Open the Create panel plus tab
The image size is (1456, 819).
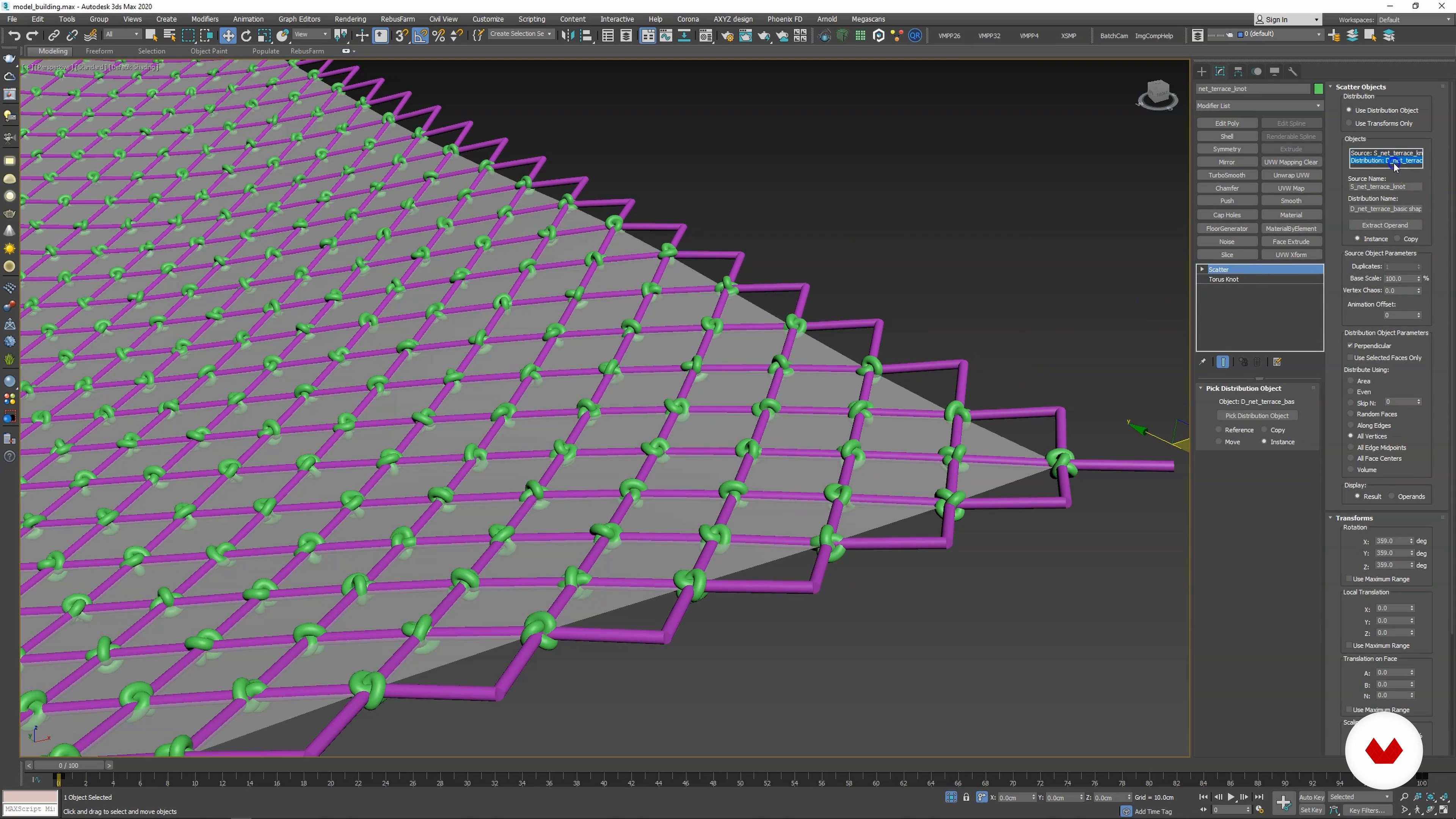pos(1202,72)
